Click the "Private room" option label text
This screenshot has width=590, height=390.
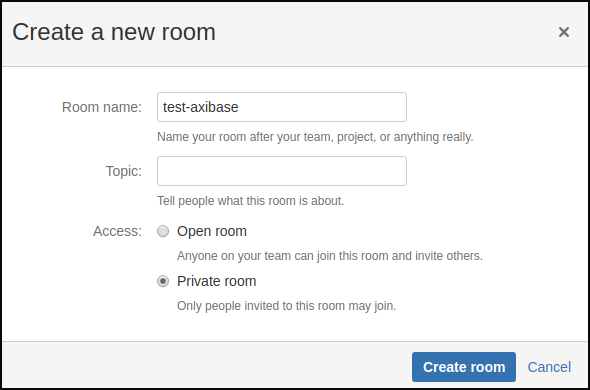click(217, 281)
